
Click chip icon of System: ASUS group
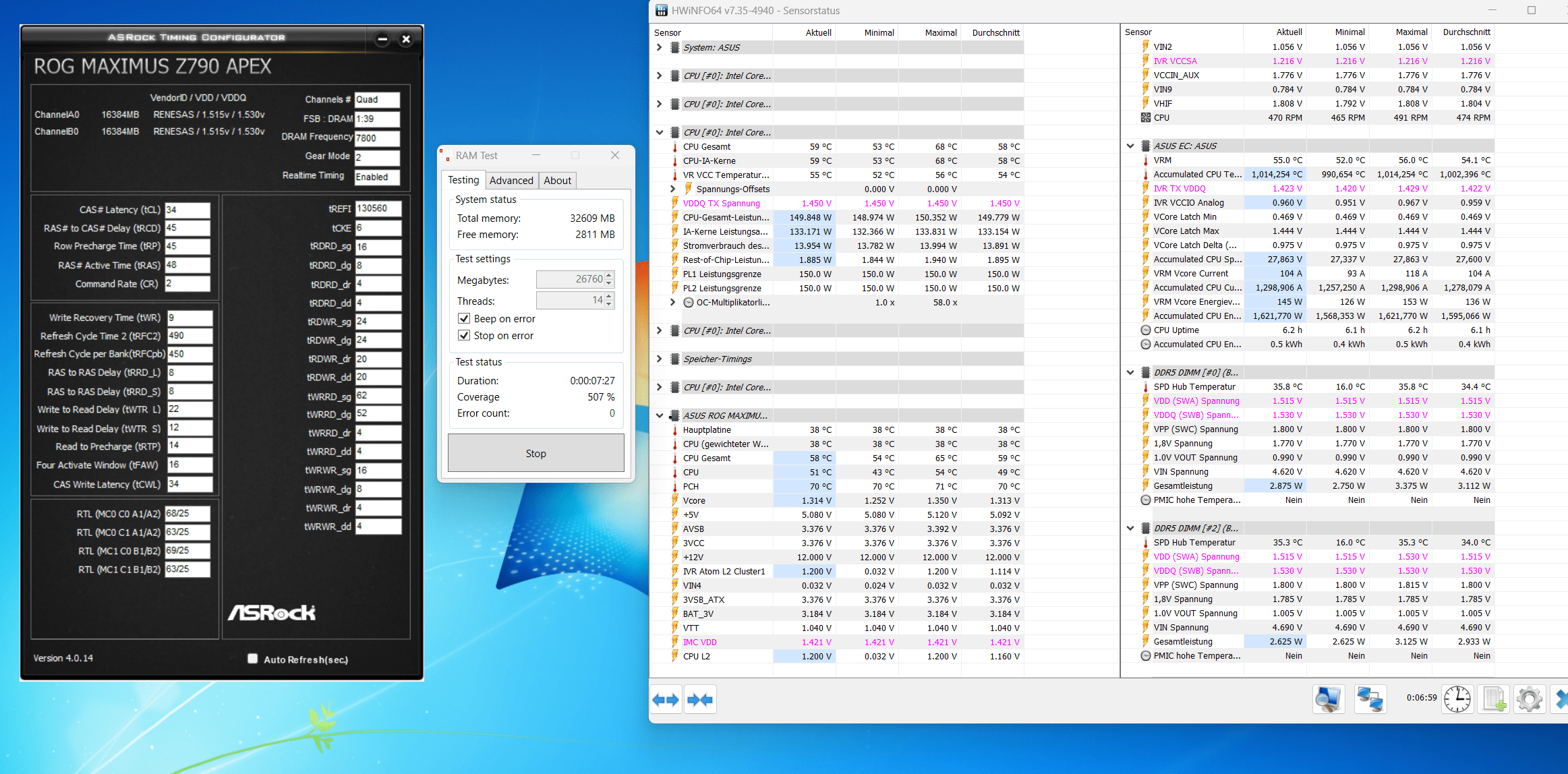click(x=675, y=47)
